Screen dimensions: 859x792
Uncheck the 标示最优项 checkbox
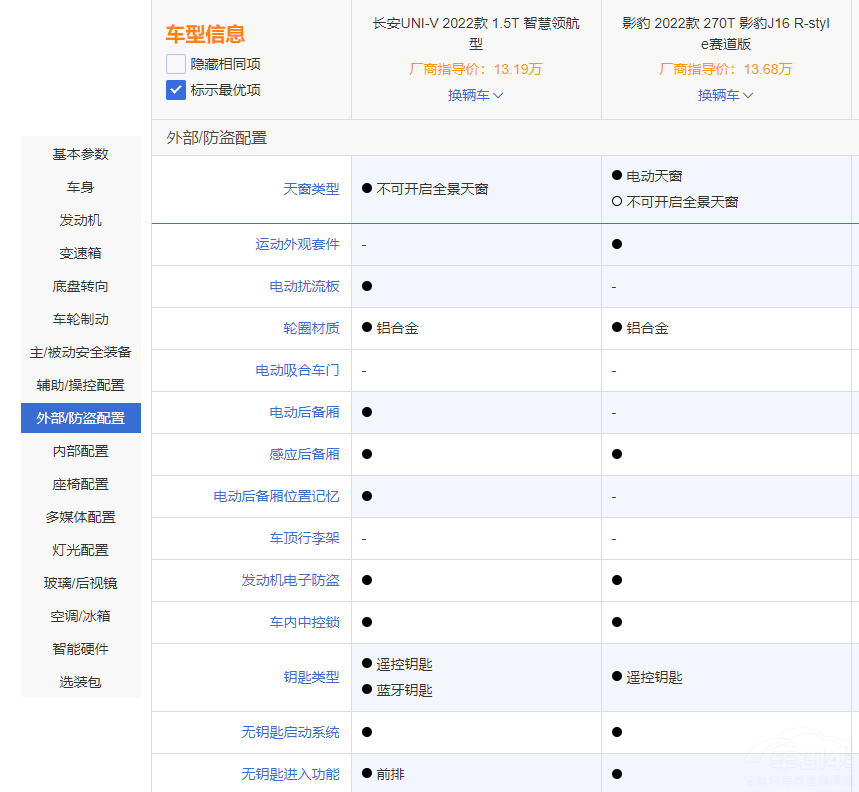coord(176,90)
